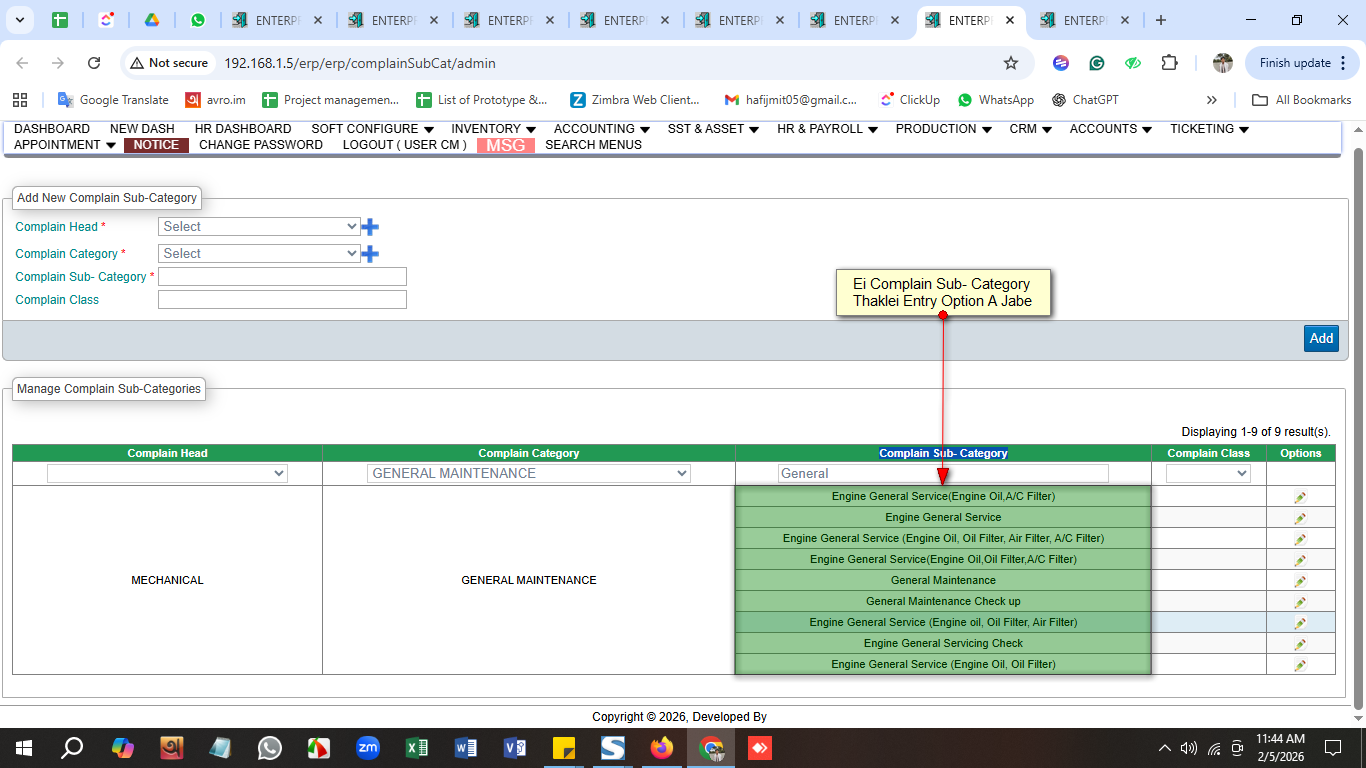This screenshot has width=1366, height=768.
Task: Click the Complain Sub- Category filter box
Action: point(942,474)
